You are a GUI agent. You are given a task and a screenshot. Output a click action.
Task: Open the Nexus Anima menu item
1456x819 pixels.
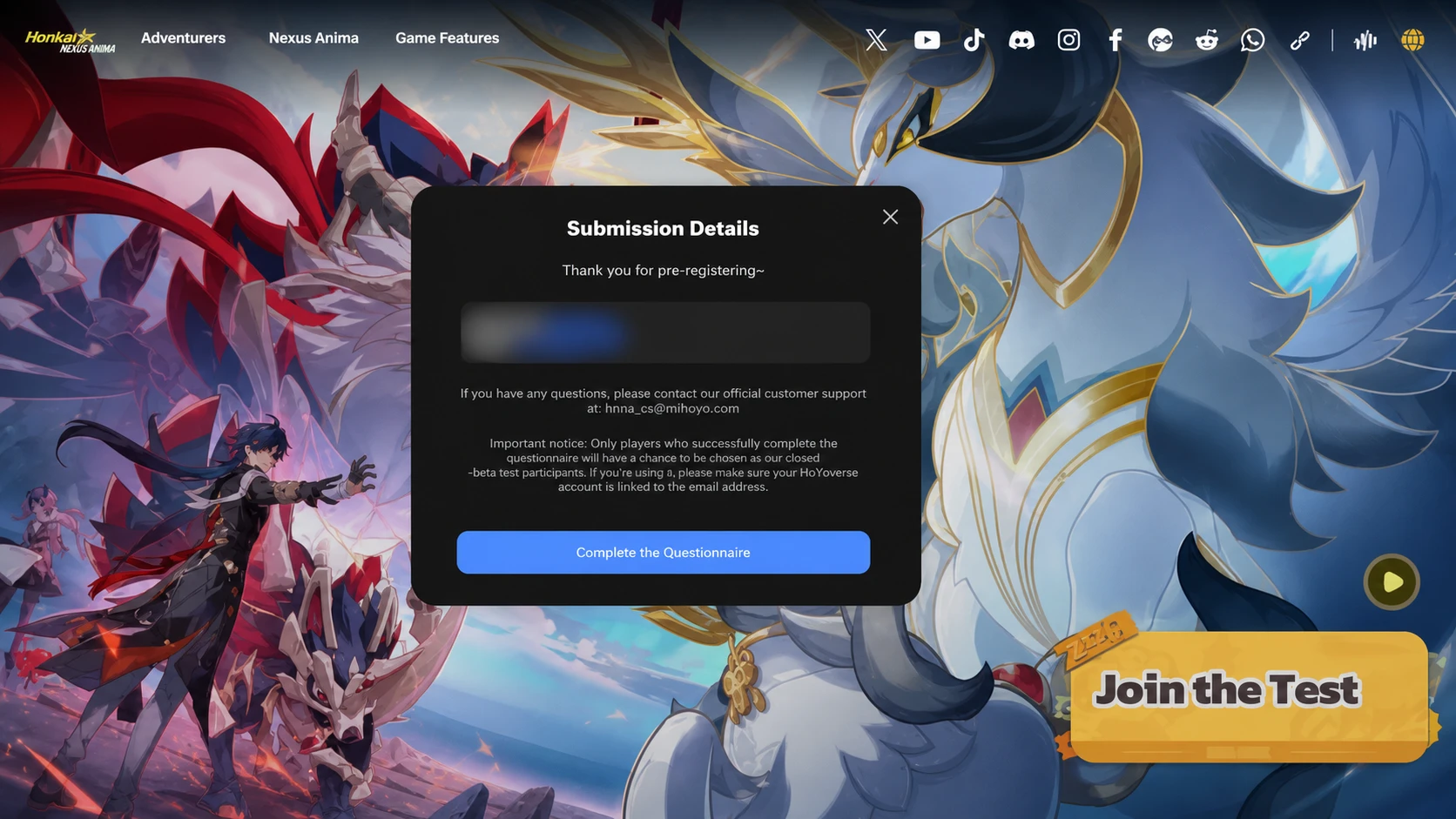point(313,38)
